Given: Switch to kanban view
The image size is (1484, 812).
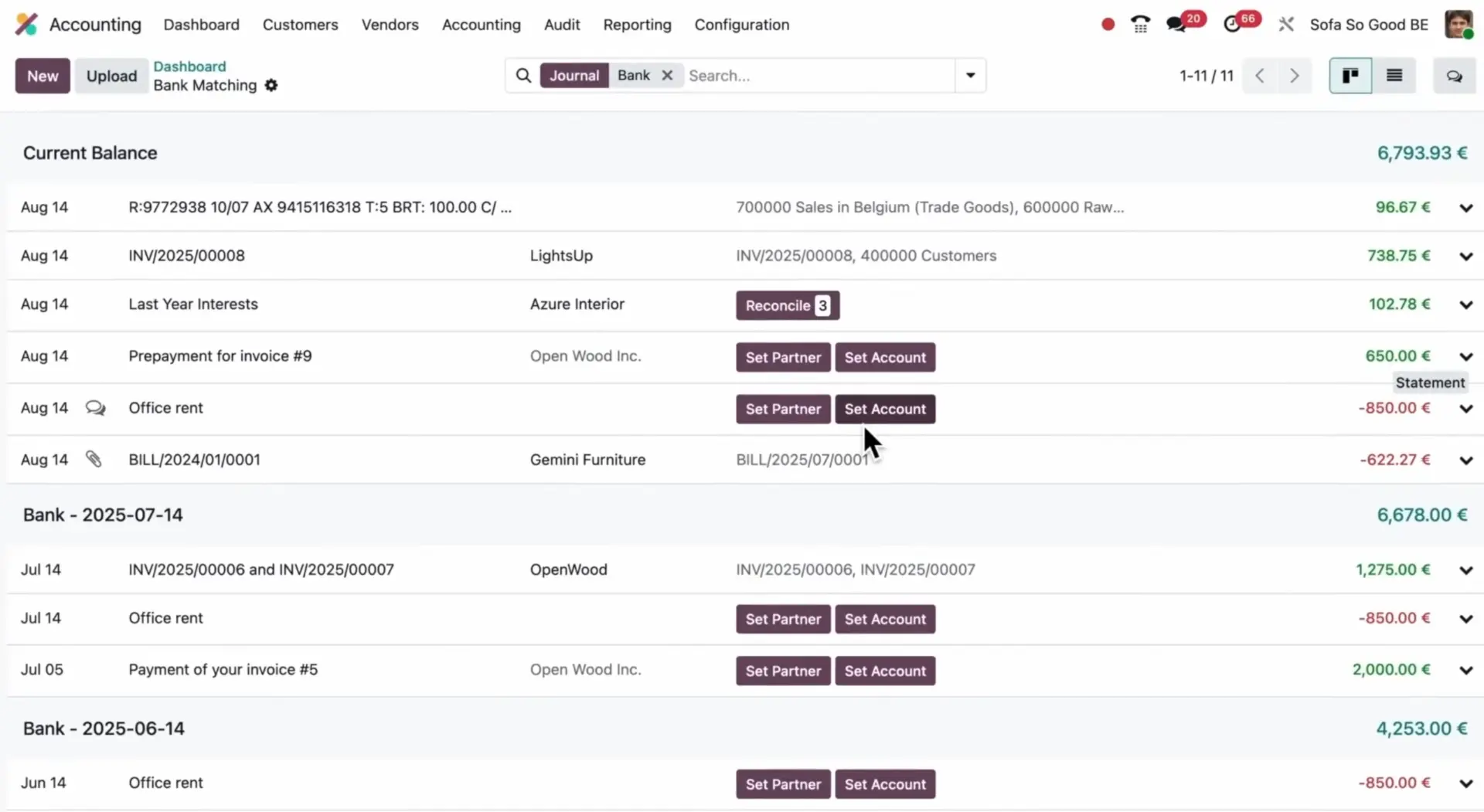Looking at the screenshot, I should pos(1350,75).
